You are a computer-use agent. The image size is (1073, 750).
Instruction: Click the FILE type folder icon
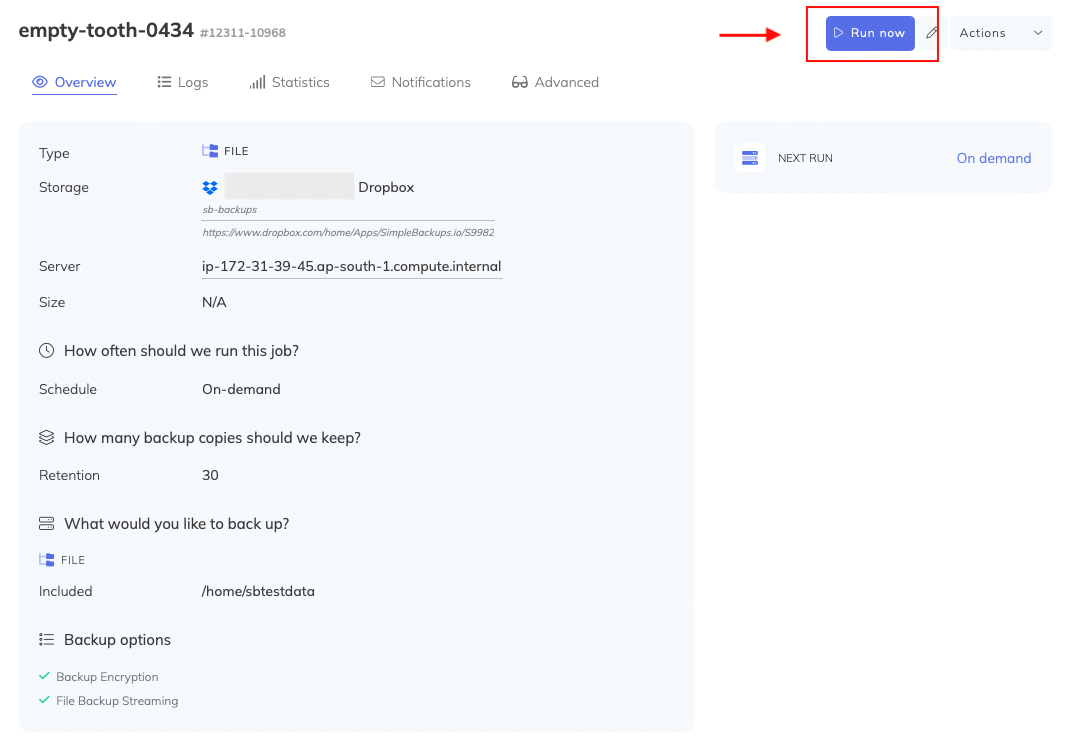point(210,151)
